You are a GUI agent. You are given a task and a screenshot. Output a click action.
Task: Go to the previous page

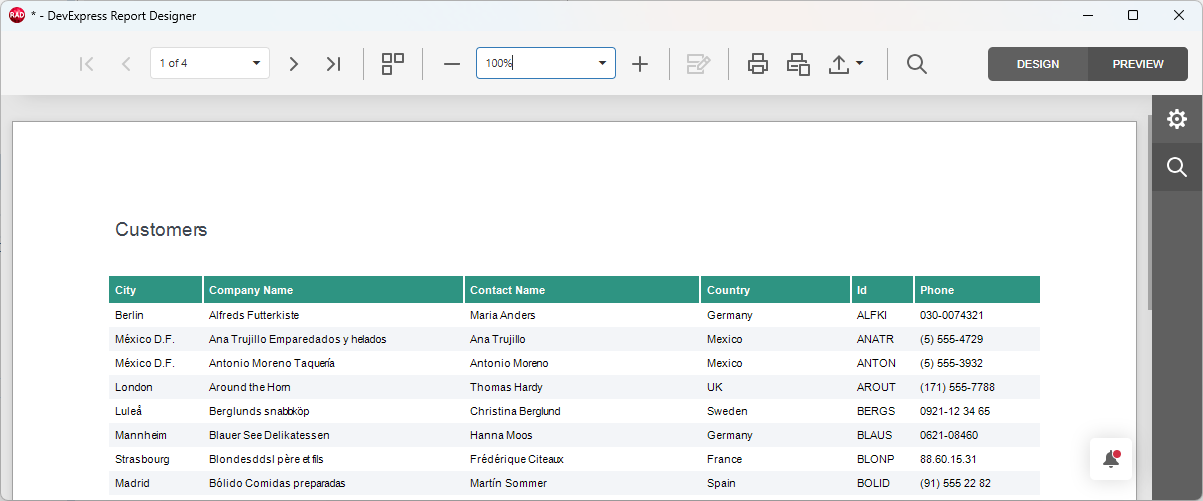(x=126, y=64)
